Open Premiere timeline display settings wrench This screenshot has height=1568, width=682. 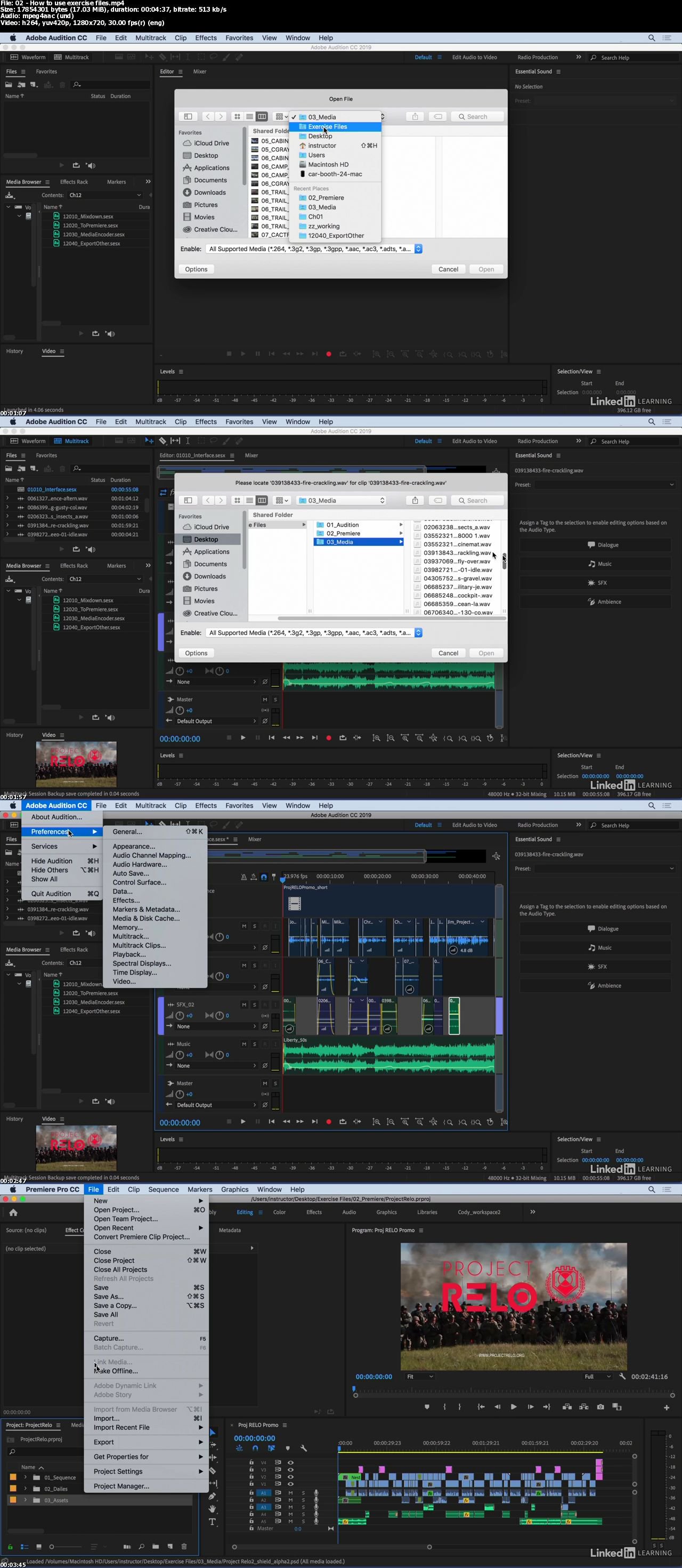tap(304, 1448)
